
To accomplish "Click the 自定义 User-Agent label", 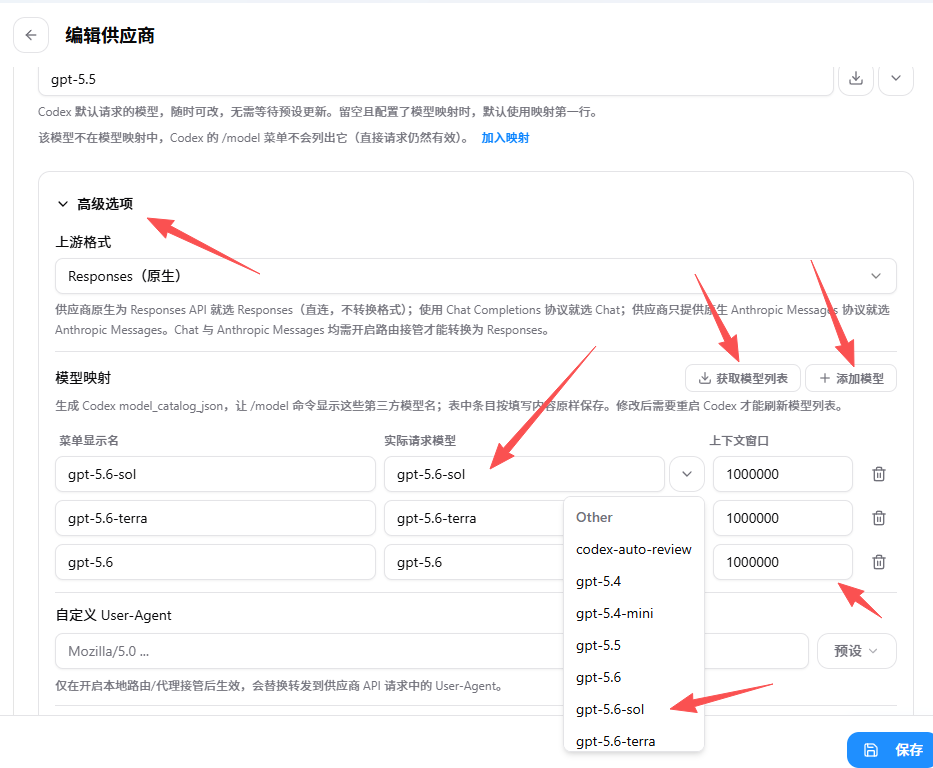I will [x=114, y=615].
